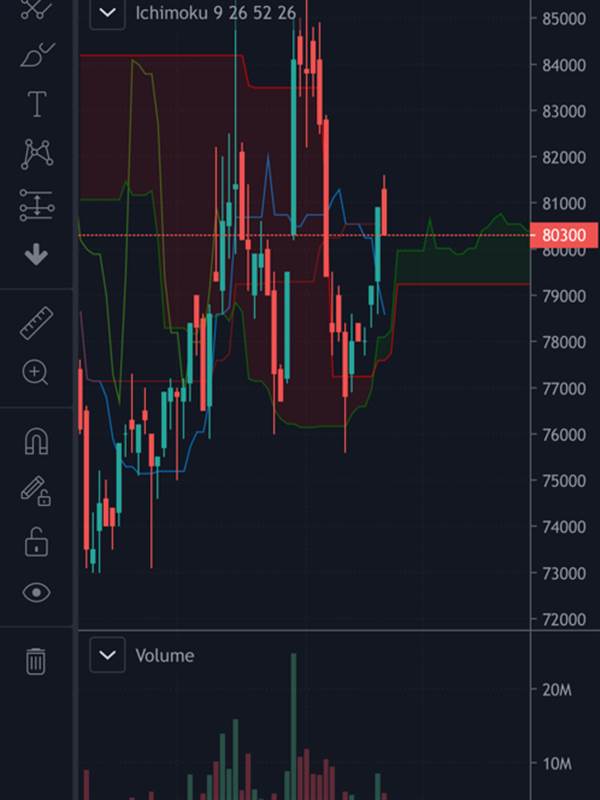Click the 74000 price scale label
This screenshot has width=600, height=800.
[564, 527]
